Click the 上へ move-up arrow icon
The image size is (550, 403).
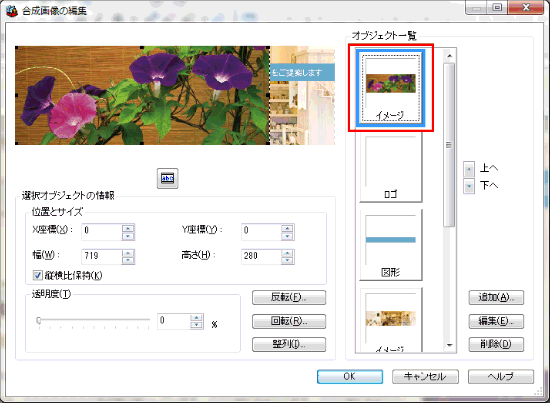pyautogui.click(x=469, y=169)
